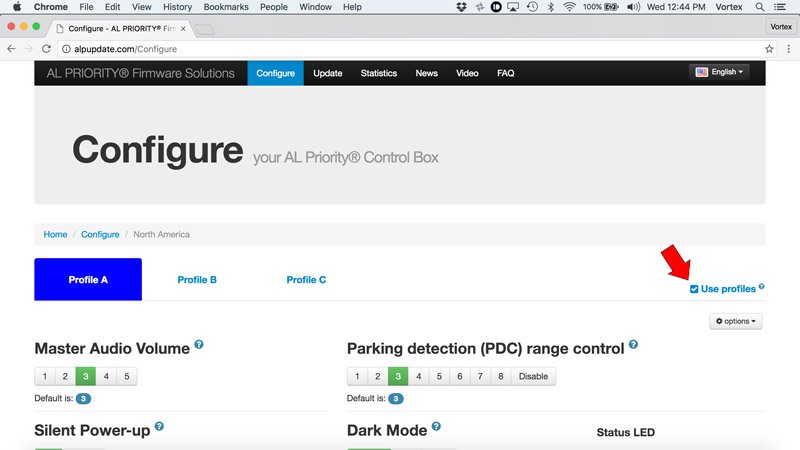Open the FAQ nav item

coord(506,73)
